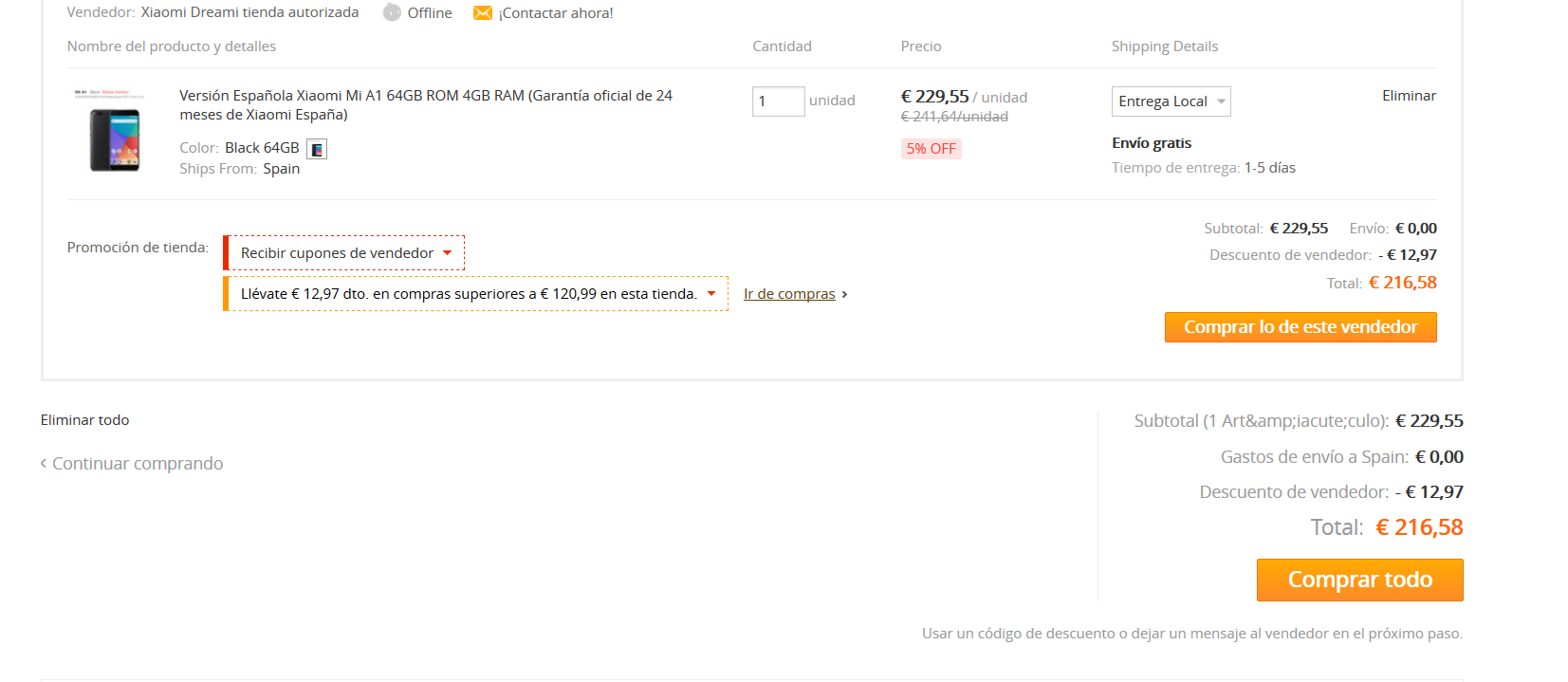Image resolution: width=1568 pixels, height=682 pixels.
Task: Open the Xiaomi Mi A1 product title link
Action: pos(426,105)
